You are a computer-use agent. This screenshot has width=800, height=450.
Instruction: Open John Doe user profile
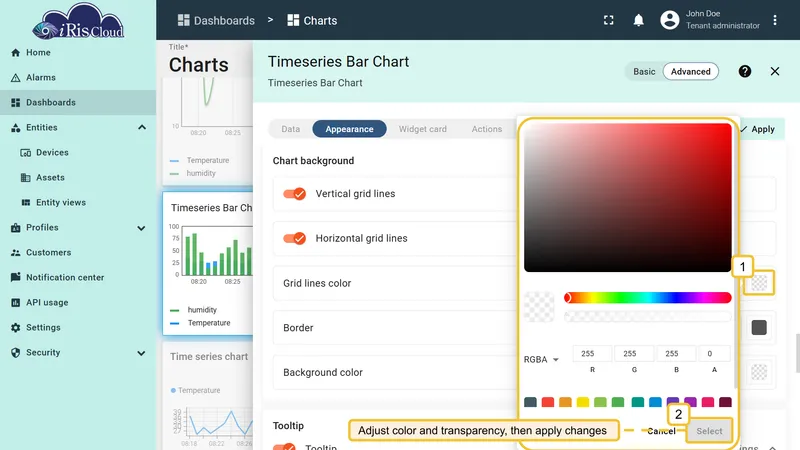pos(710,20)
